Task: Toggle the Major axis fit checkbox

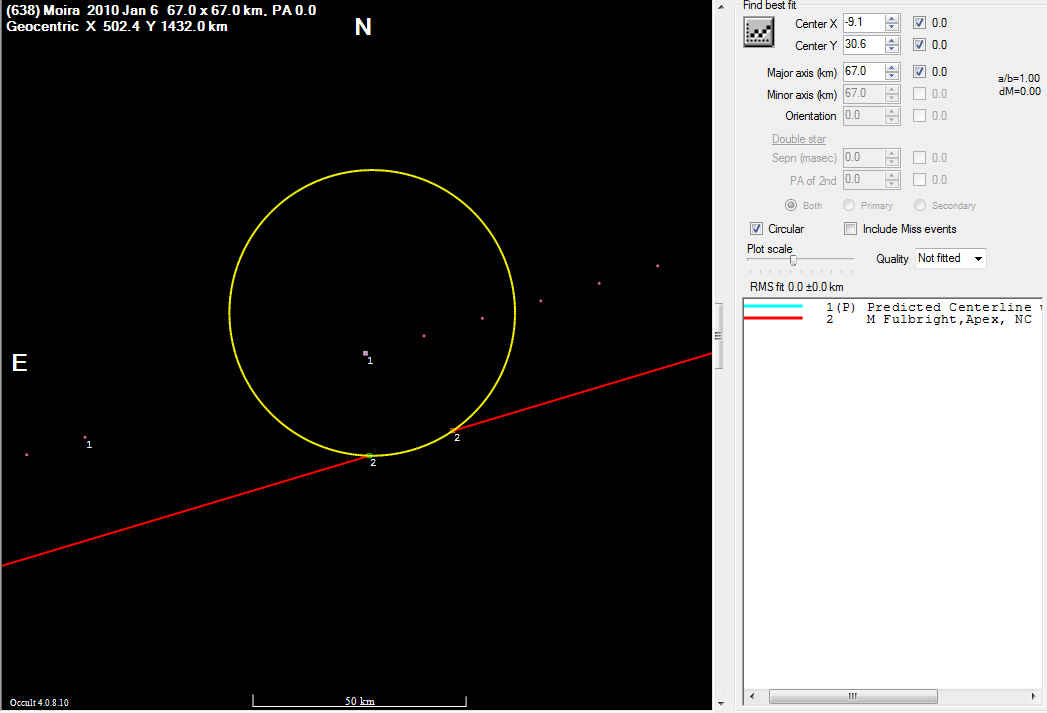Action: point(920,72)
